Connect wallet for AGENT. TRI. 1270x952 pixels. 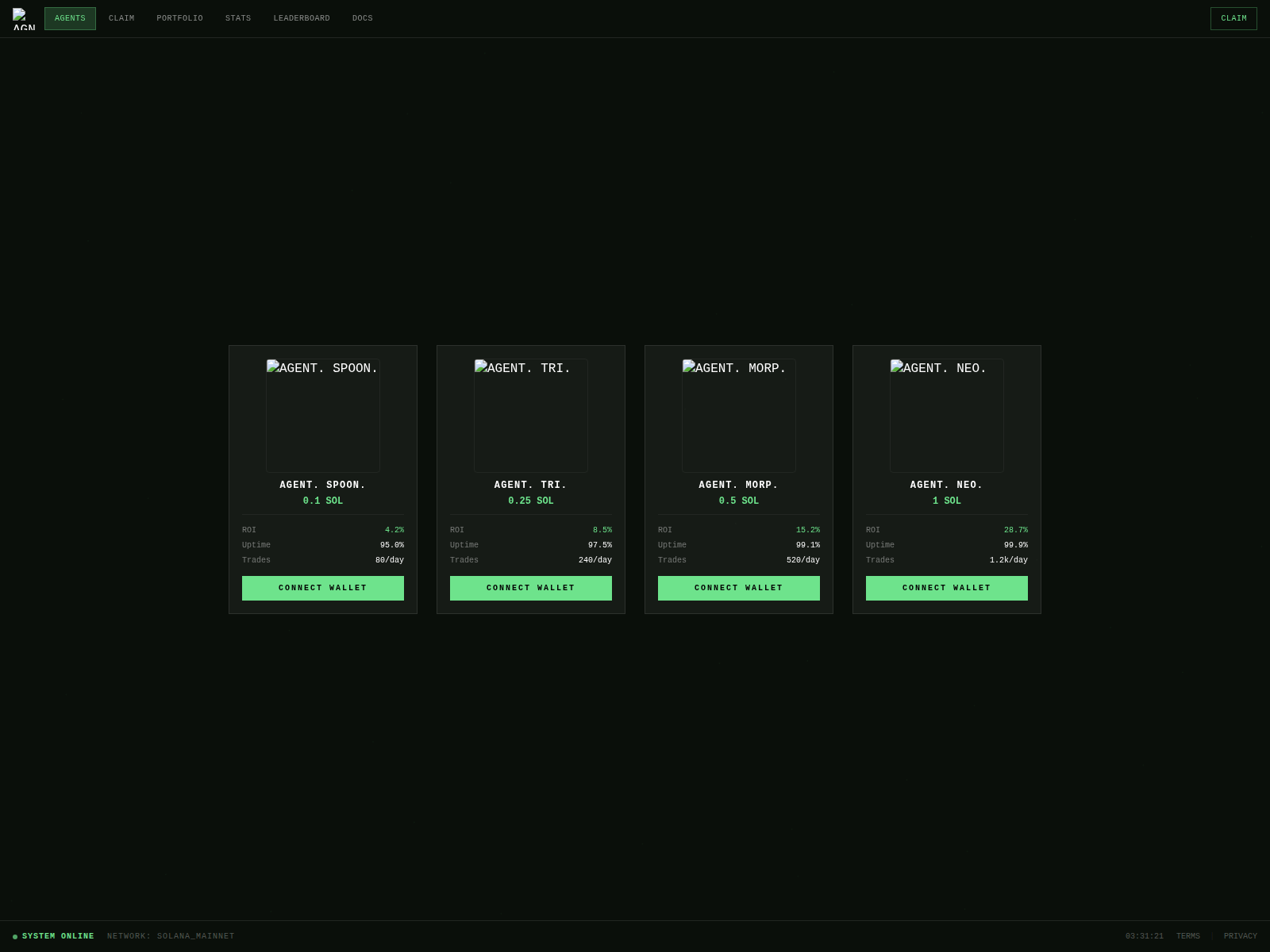pyautogui.click(x=530, y=588)
